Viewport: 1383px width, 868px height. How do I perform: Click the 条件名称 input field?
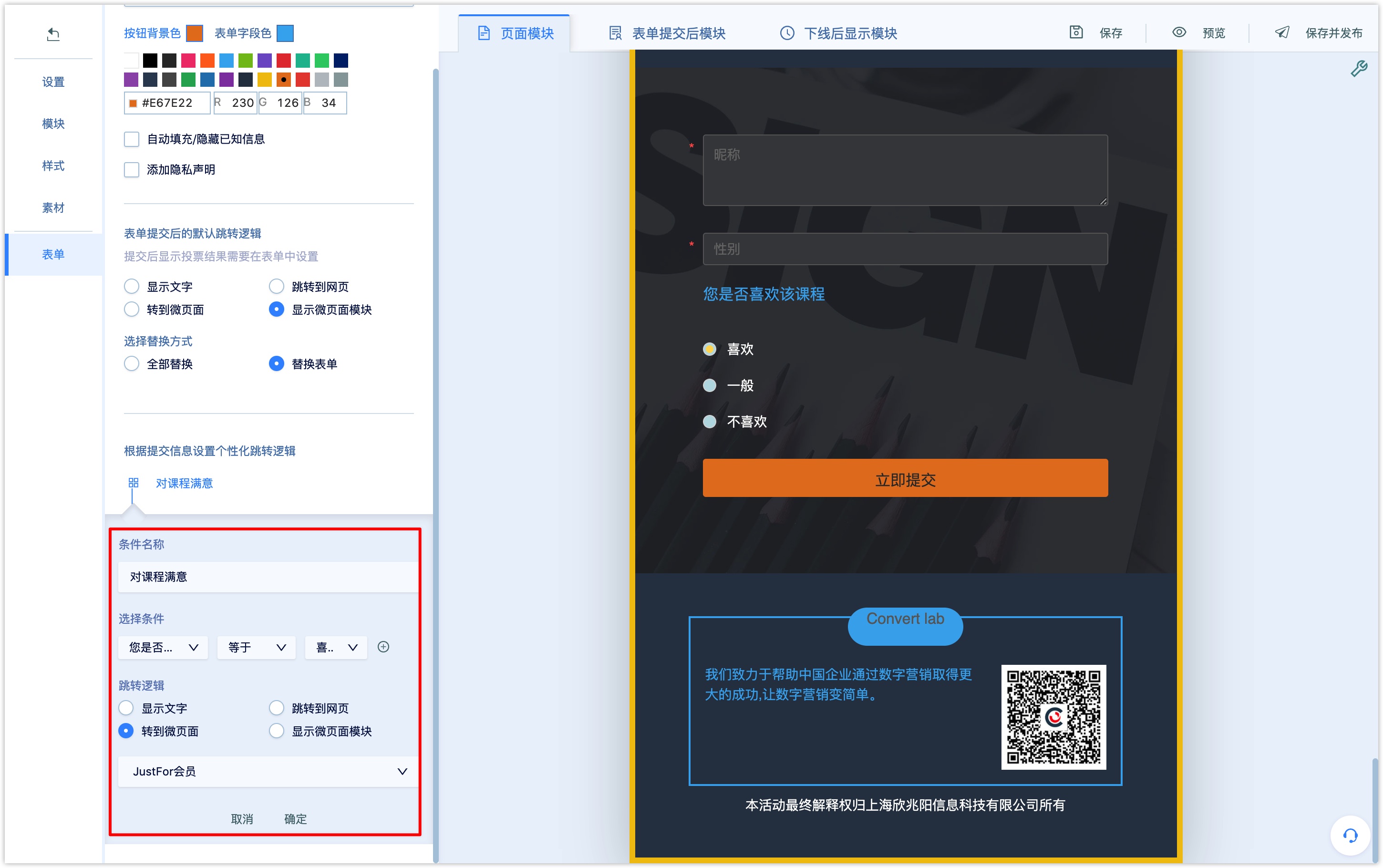[x=268, y=577]
